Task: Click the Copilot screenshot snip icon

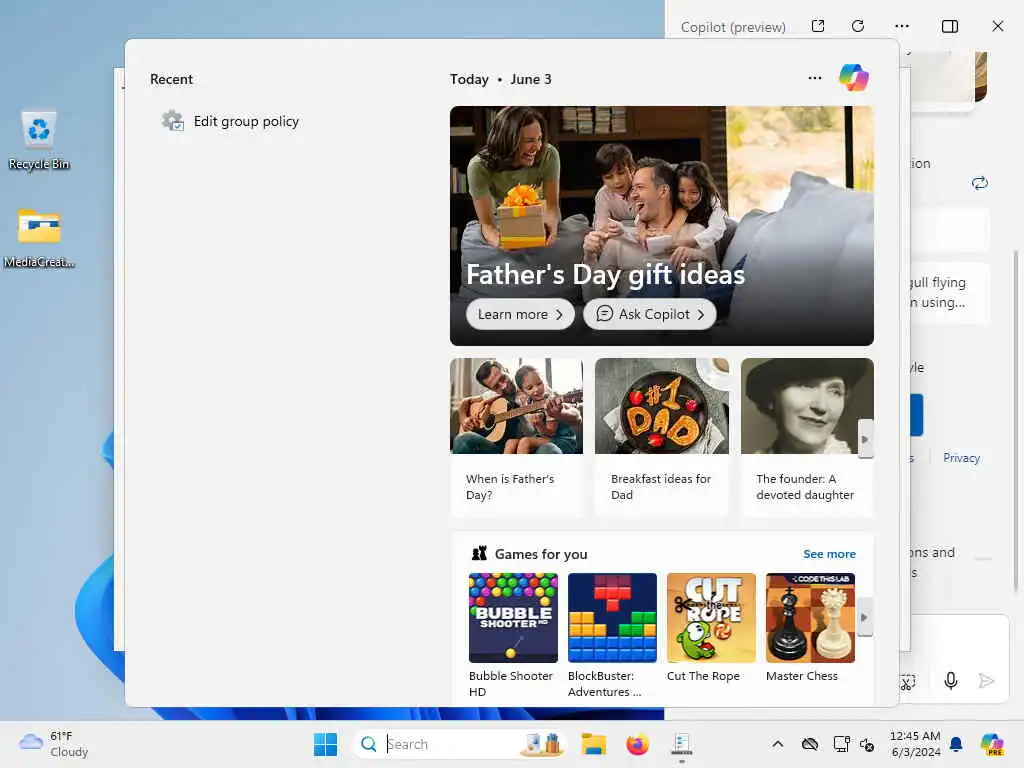Action: click(908, 682)
